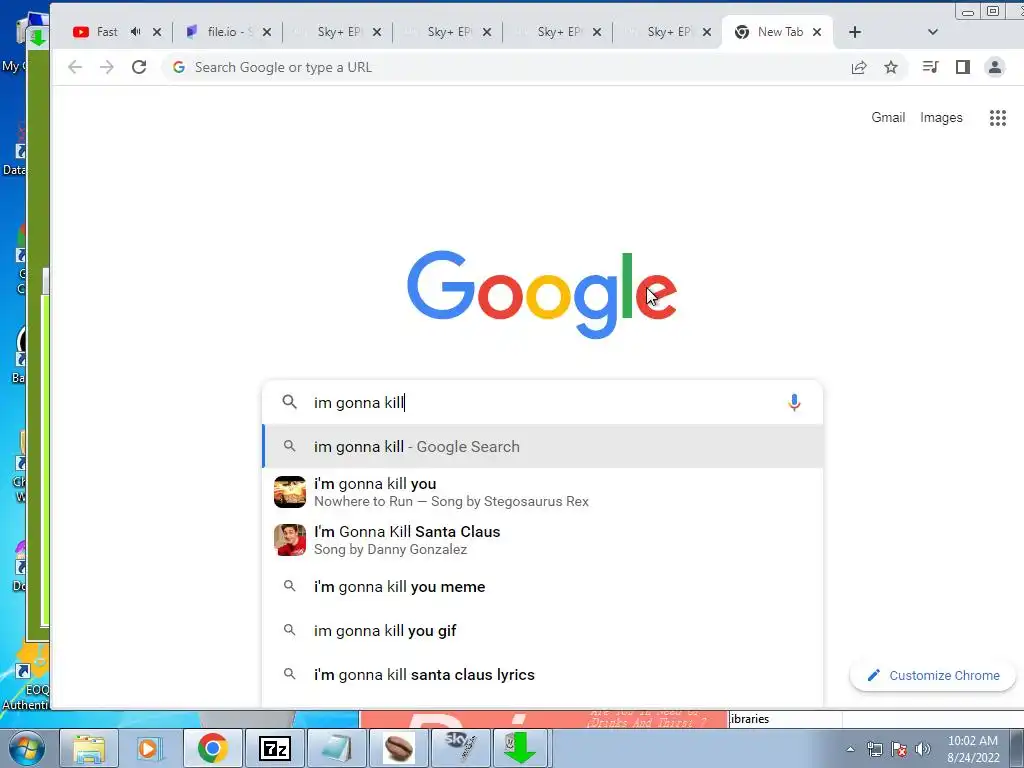Expand the tab search chevron
The height and width of the screenshot is (768, 1024).
pos(933,32)
